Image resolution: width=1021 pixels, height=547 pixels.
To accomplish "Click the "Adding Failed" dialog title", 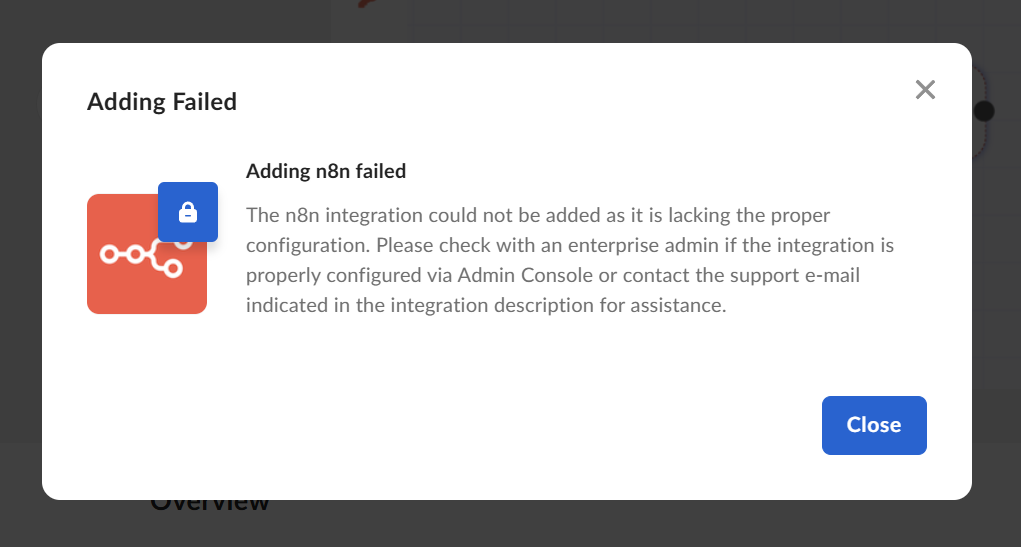I will pyautogui.click(x=162, y=101).
